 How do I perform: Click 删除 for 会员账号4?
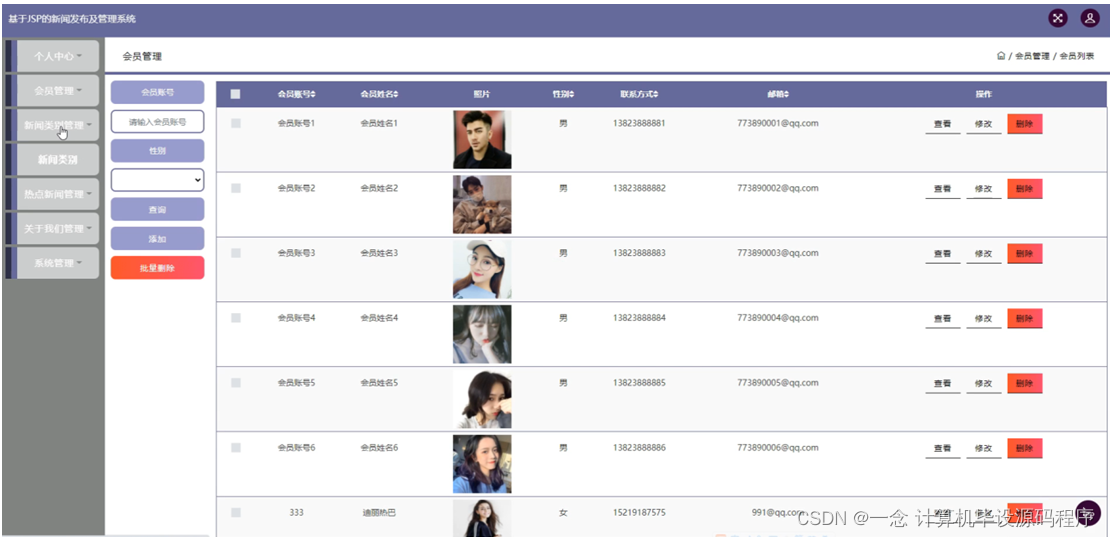click(1024, 318)
